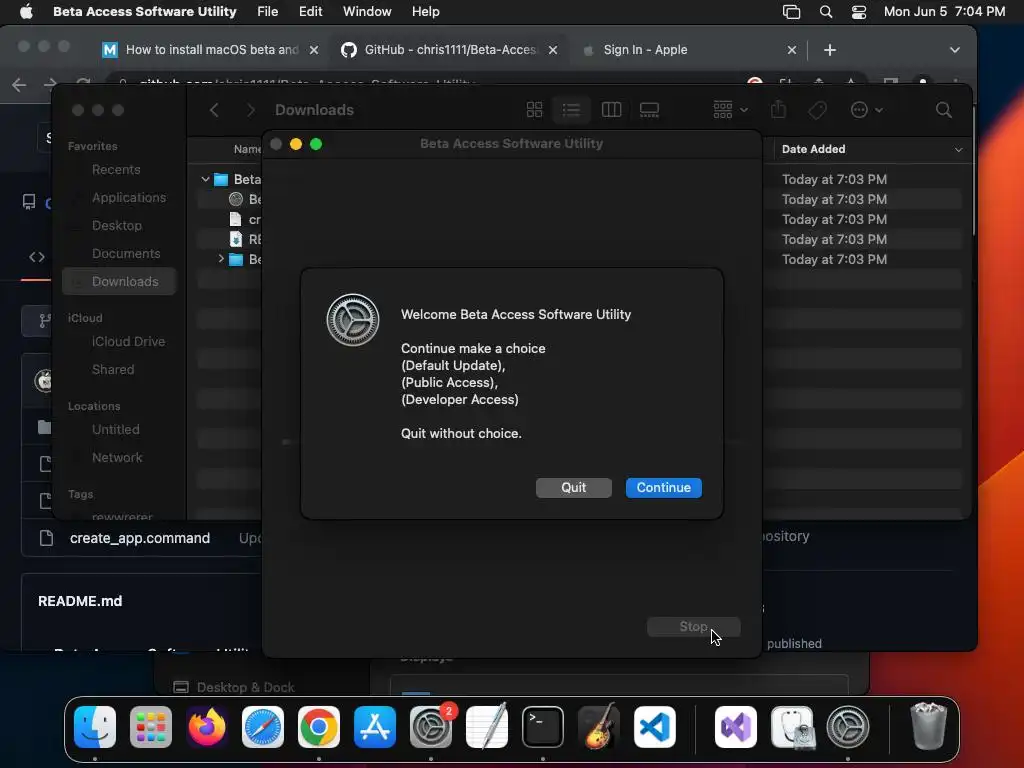Open Visual Studio Code from the Dock
Image resolution: width=1024 pixels, height=768 pixels.
654,727
